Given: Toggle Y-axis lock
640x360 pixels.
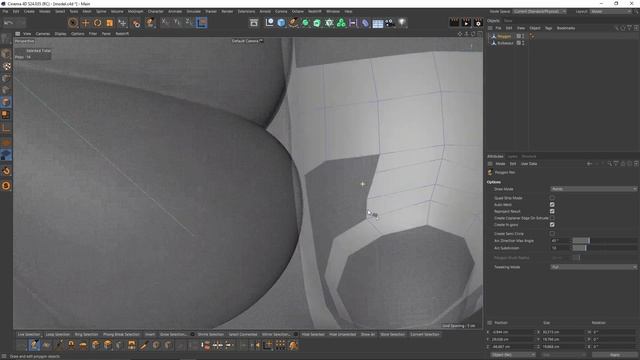Looking at the screenshot, I should point(177,22).
